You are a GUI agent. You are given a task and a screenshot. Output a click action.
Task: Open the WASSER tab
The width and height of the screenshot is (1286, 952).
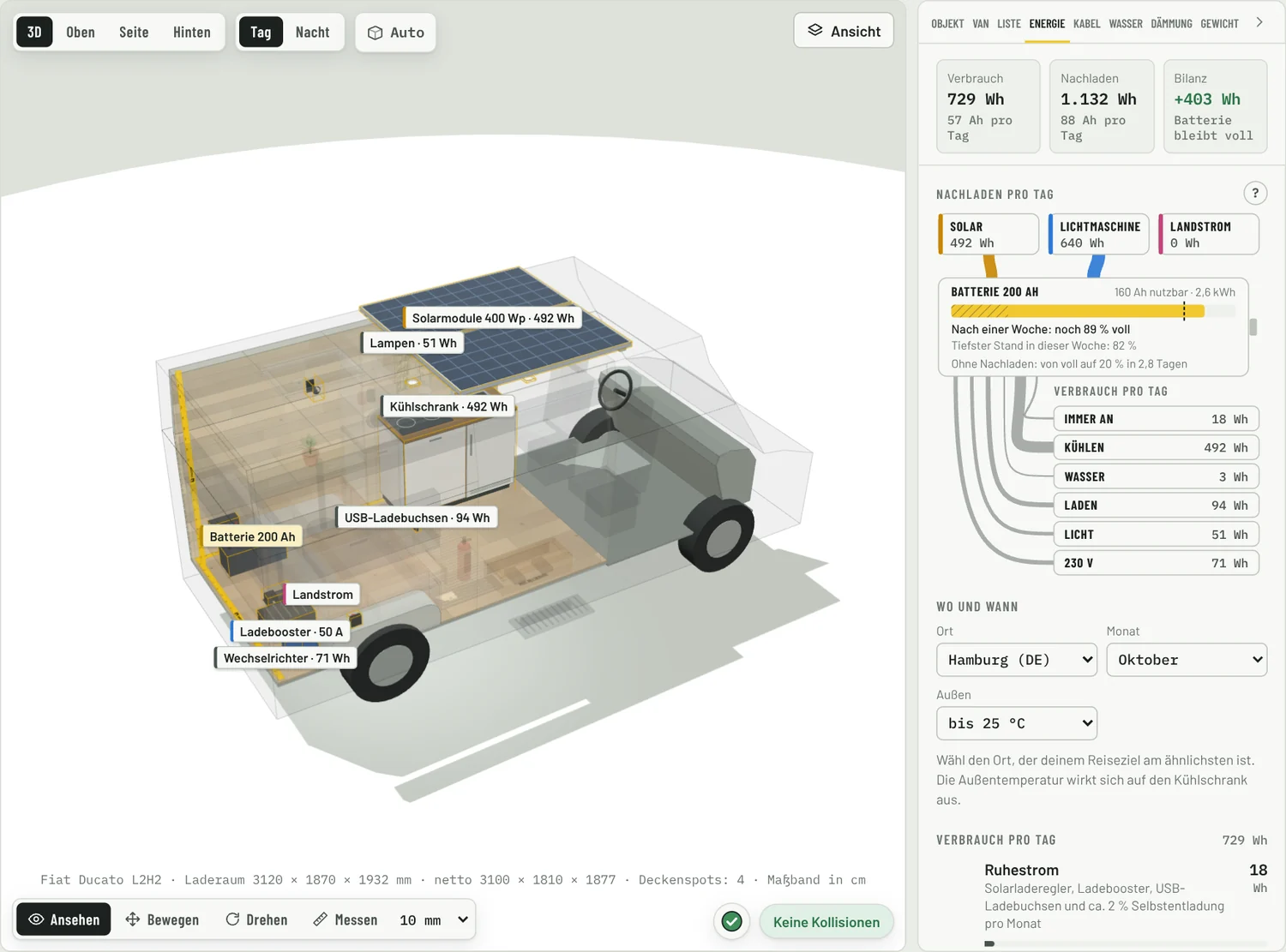1126,24
